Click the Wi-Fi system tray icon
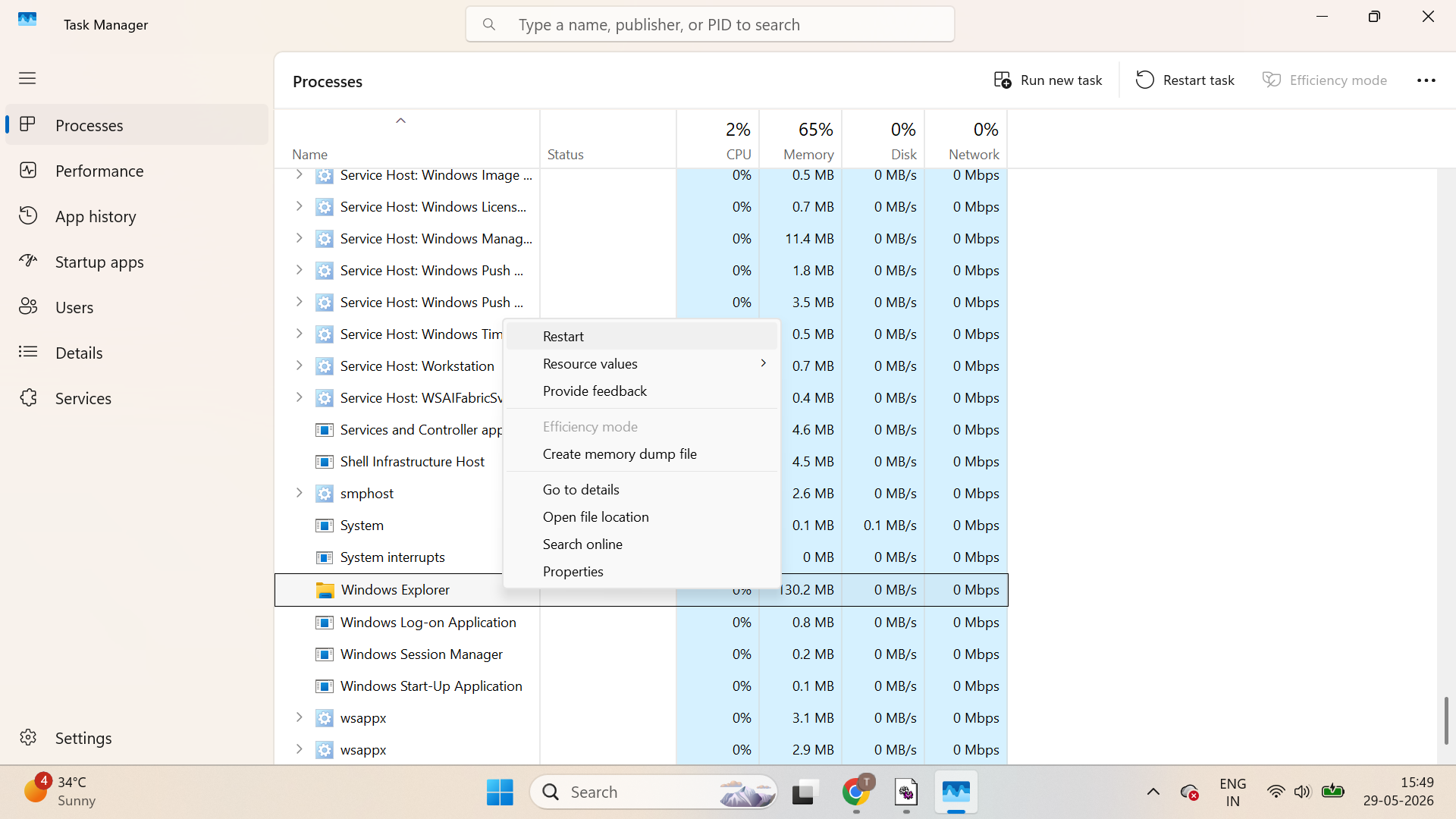 click(x=1276, y=792)
